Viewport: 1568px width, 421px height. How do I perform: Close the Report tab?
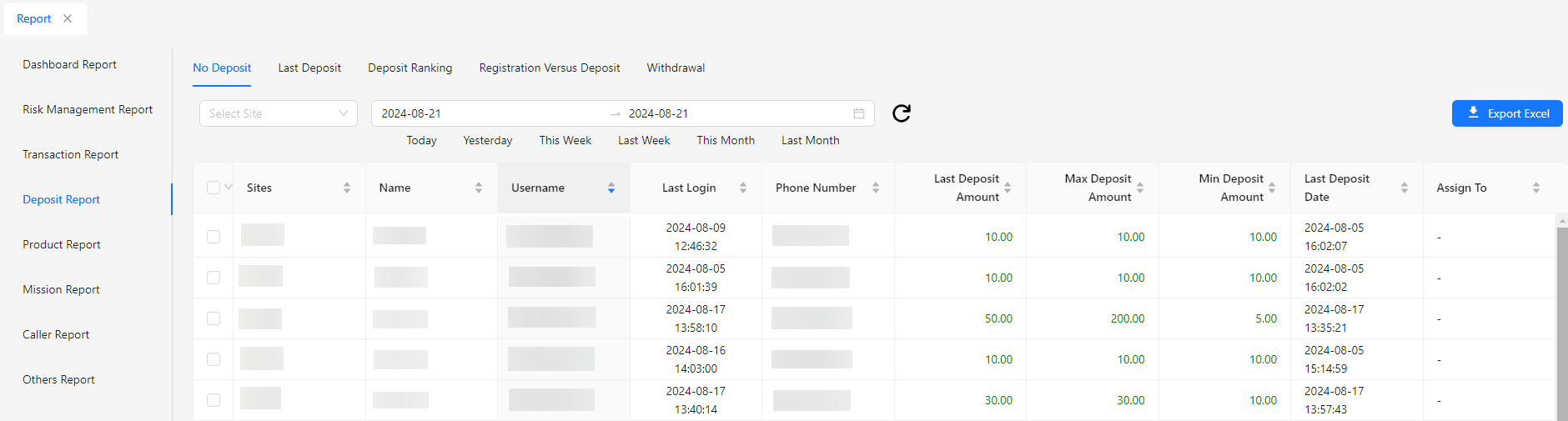click(x=68, y=18)
